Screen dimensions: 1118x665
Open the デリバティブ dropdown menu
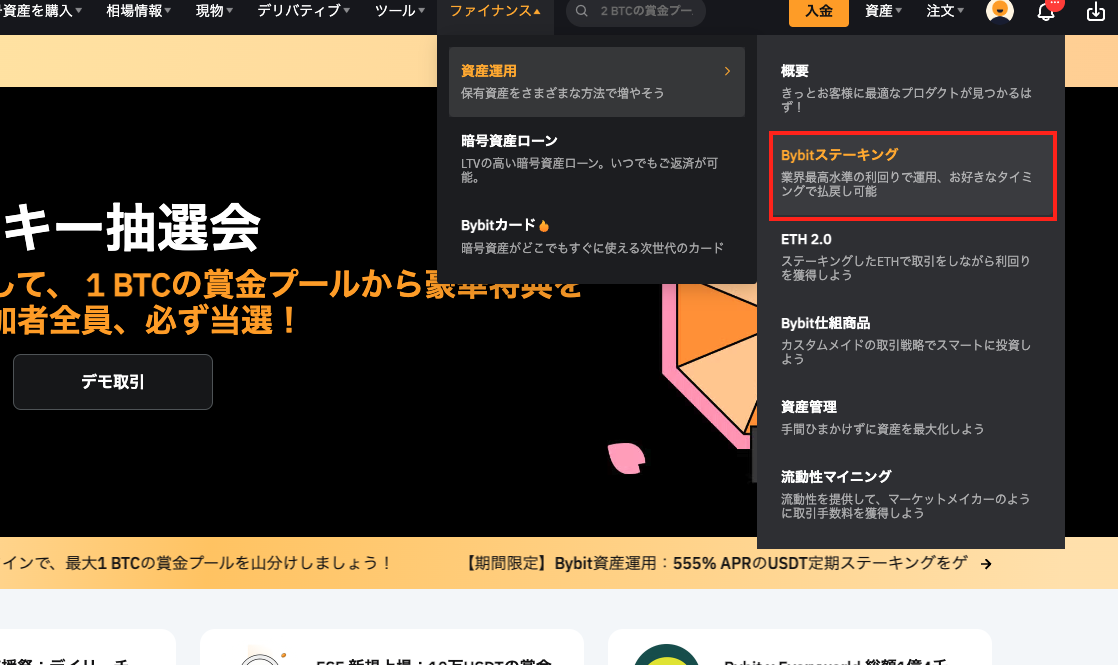point(304,11)
